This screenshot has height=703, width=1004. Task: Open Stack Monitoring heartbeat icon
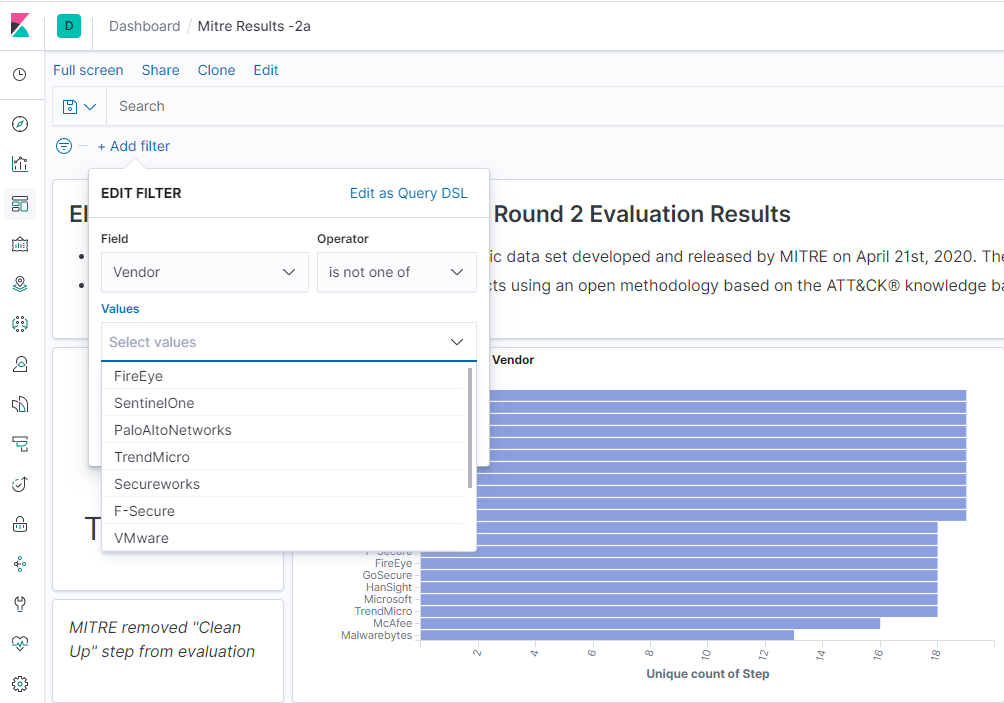20,643
